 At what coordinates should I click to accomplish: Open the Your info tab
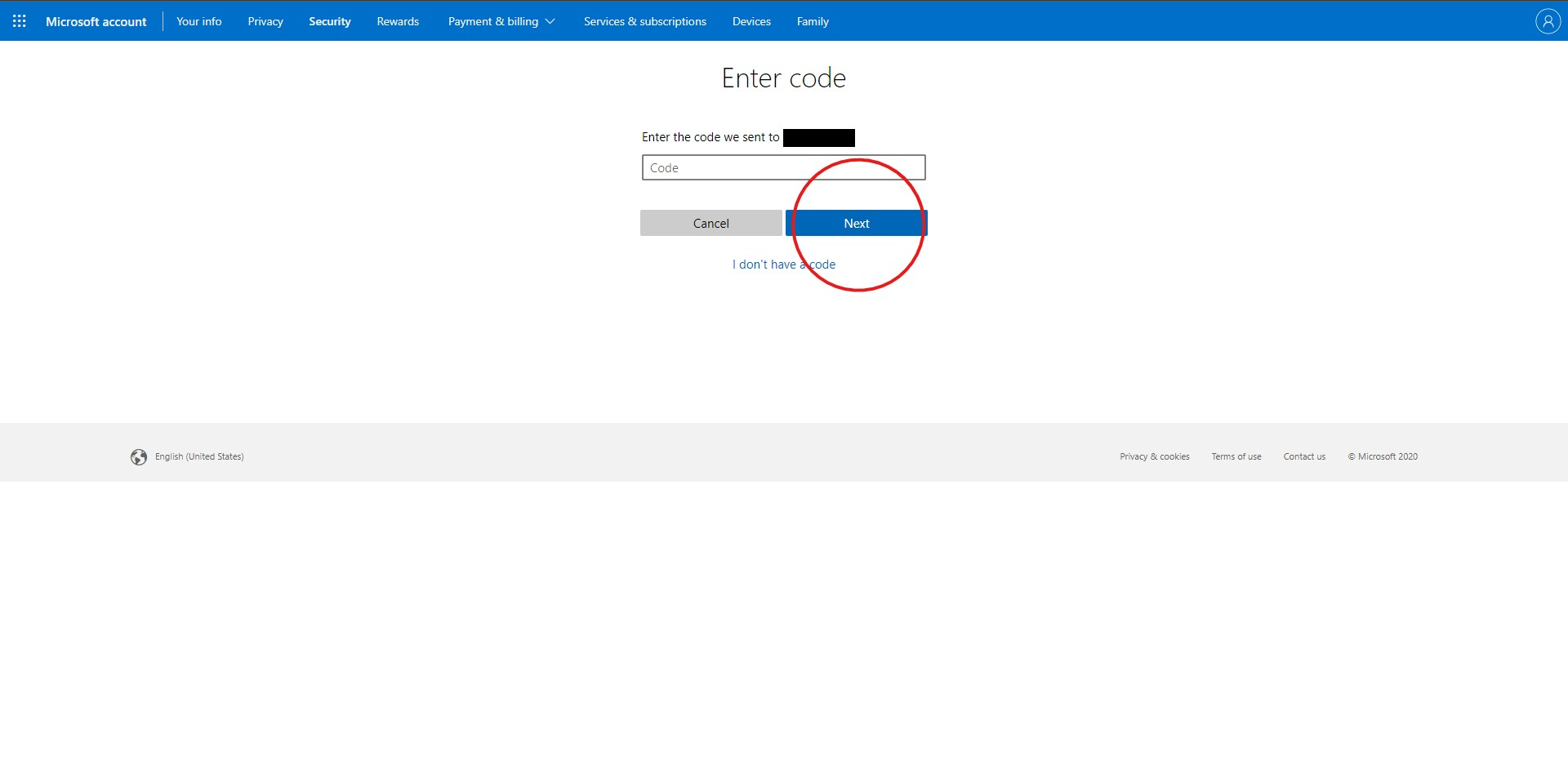(199, 21)
